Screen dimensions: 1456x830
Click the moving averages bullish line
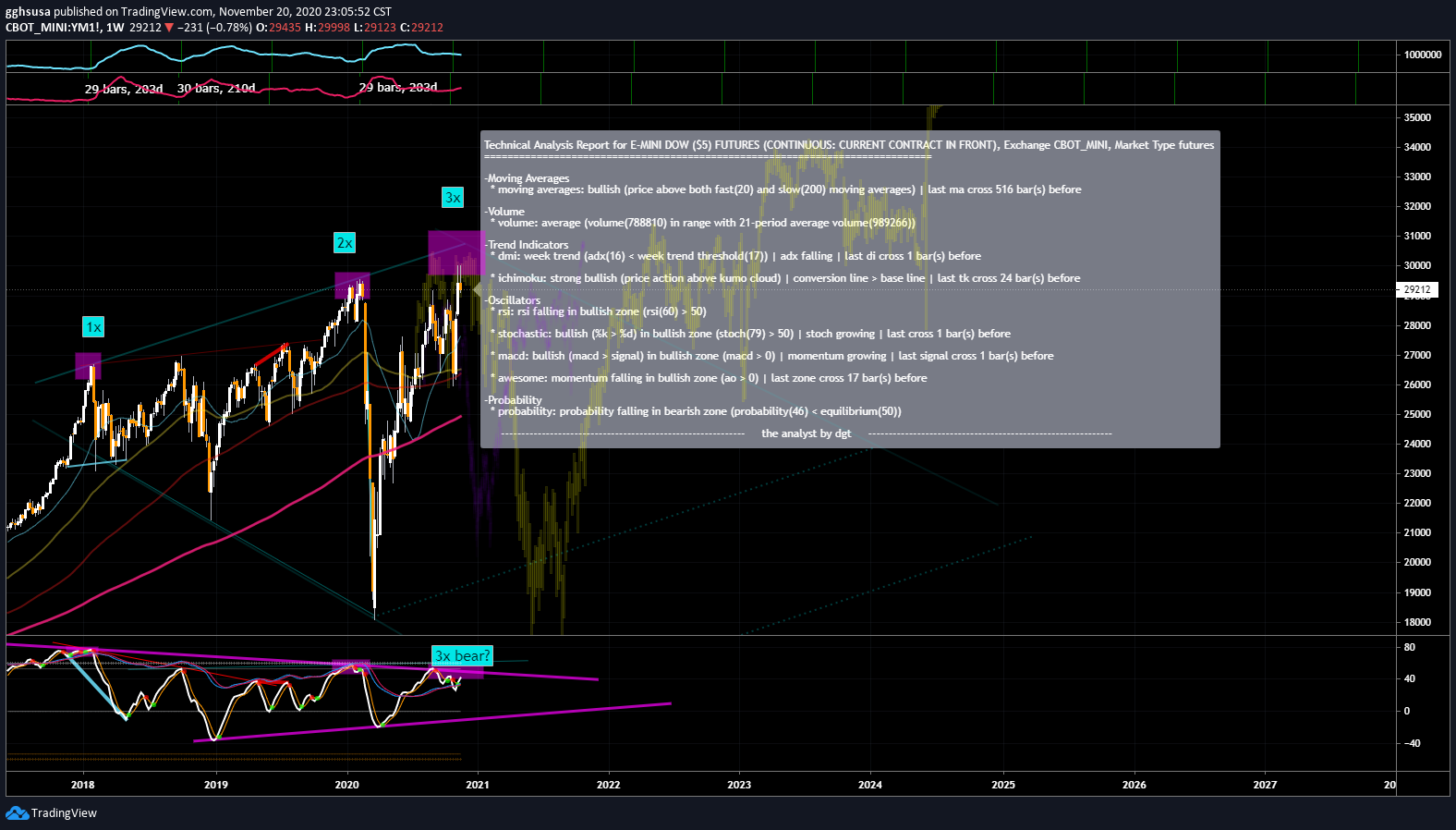pos(785,189)
